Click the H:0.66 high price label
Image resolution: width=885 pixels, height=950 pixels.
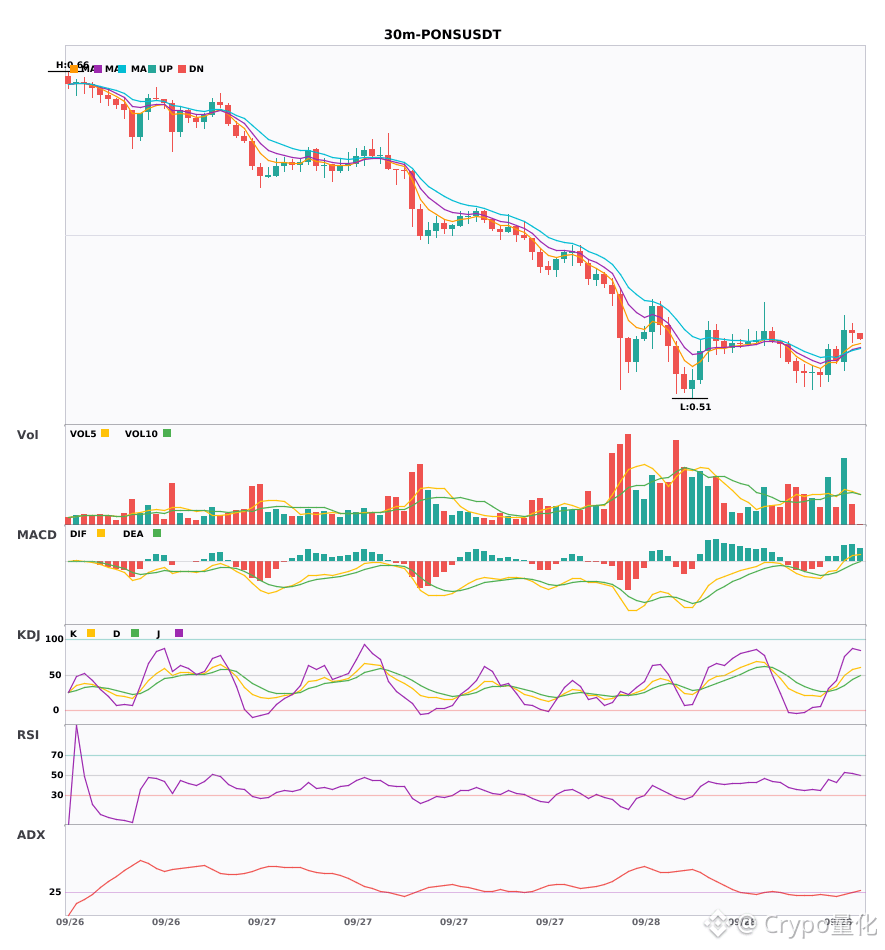point(72,65)
